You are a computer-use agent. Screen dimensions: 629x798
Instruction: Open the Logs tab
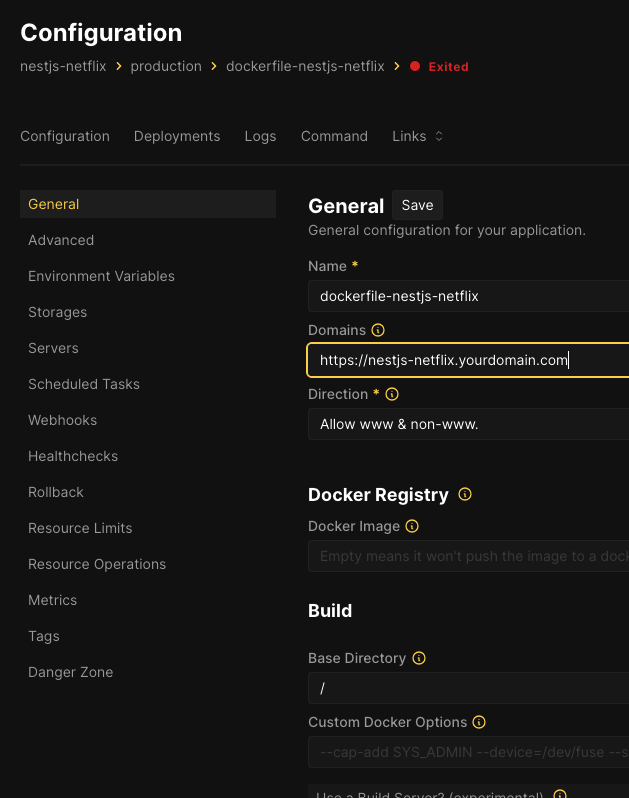(x=260, y=136)
